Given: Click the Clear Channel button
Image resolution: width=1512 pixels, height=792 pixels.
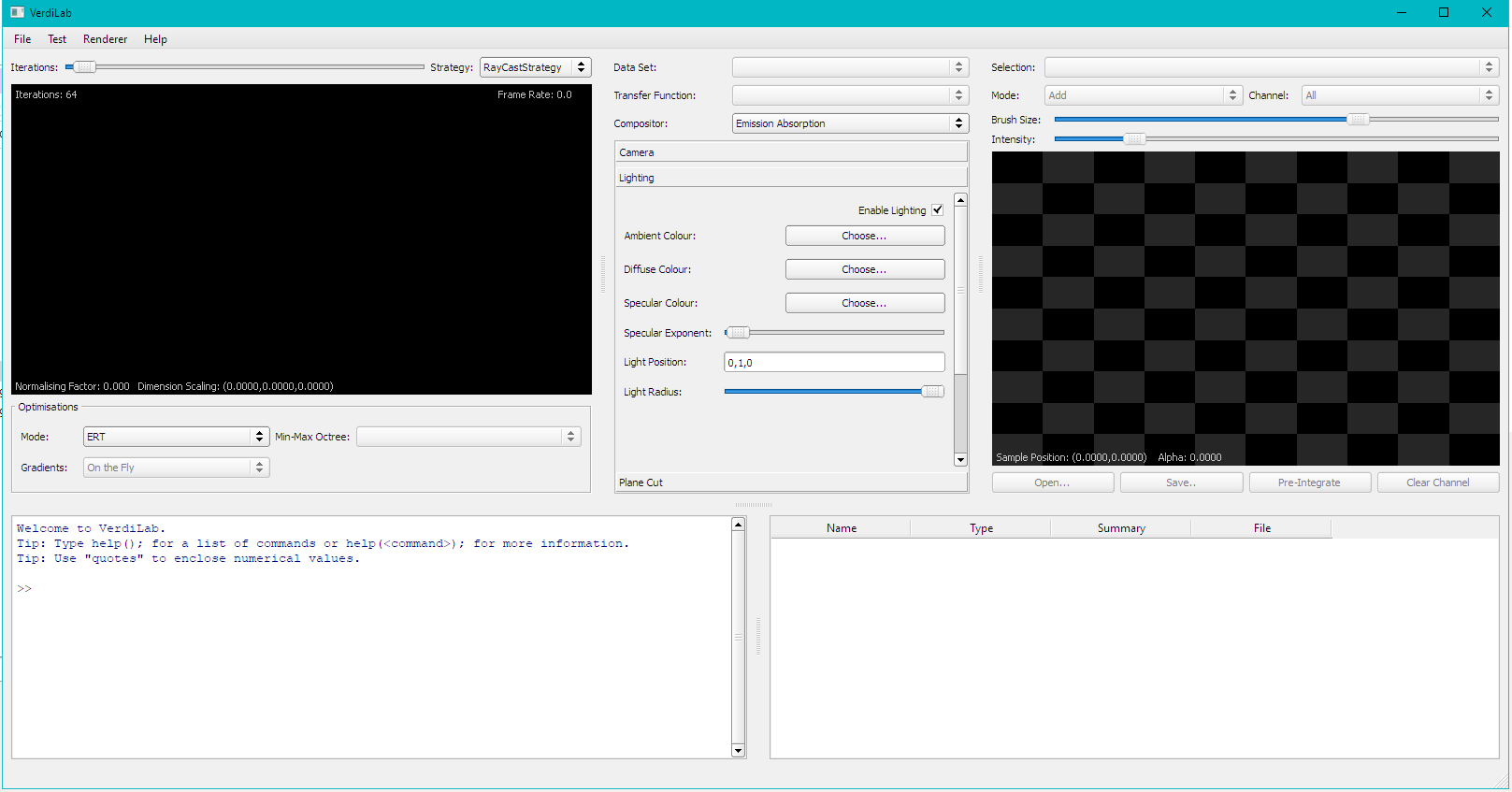Looking at the screenshot, I should [x=1438, y=482].
